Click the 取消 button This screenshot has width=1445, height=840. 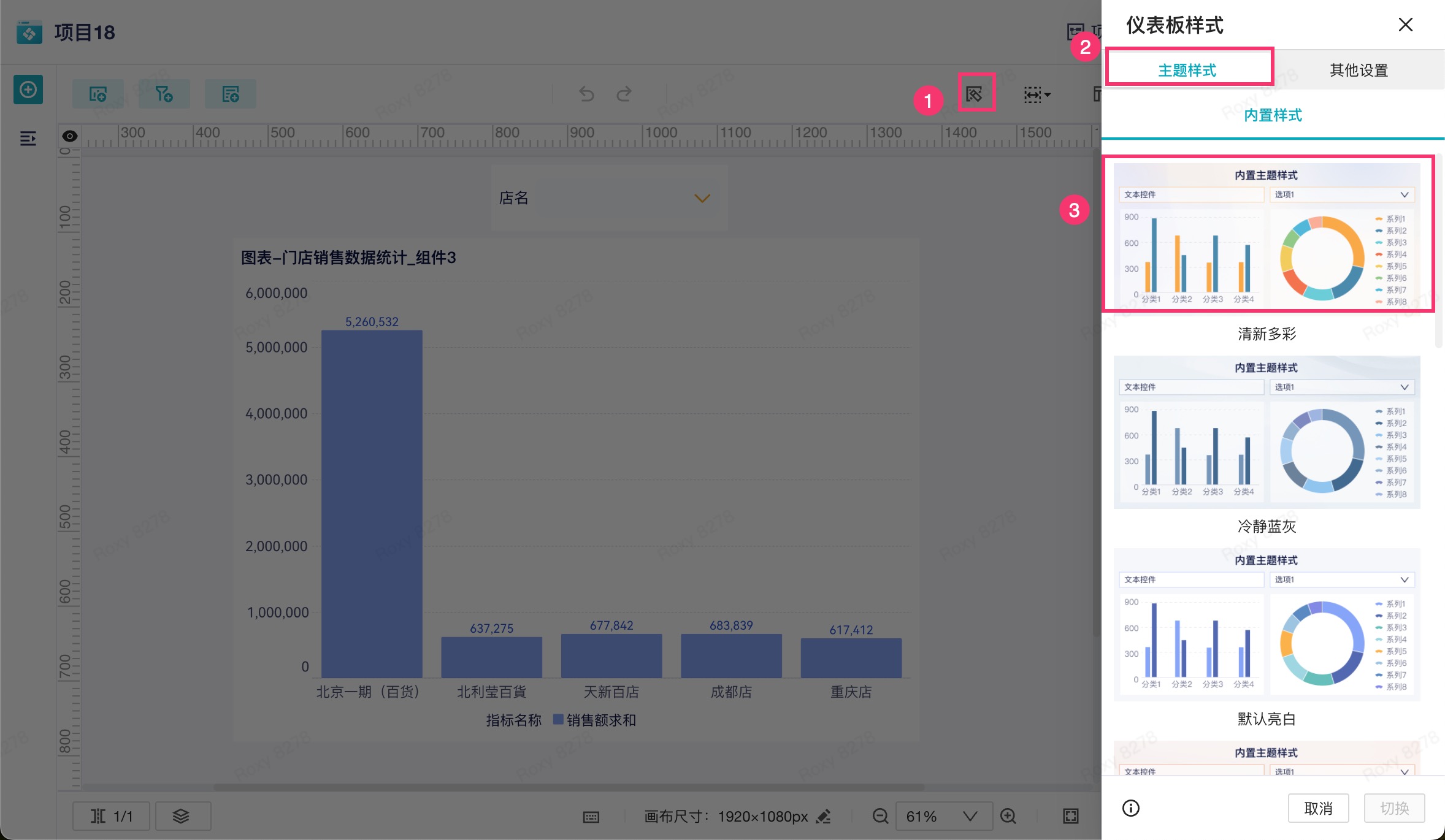coord(1318,808)
